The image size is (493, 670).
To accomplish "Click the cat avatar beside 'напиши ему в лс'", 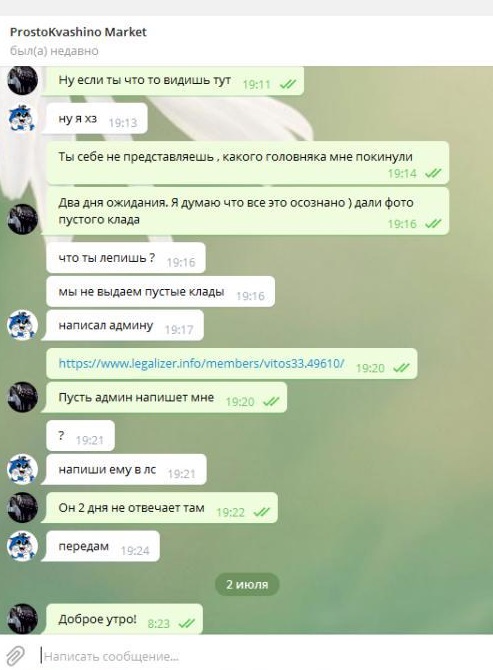I will [x=22, y=469].
